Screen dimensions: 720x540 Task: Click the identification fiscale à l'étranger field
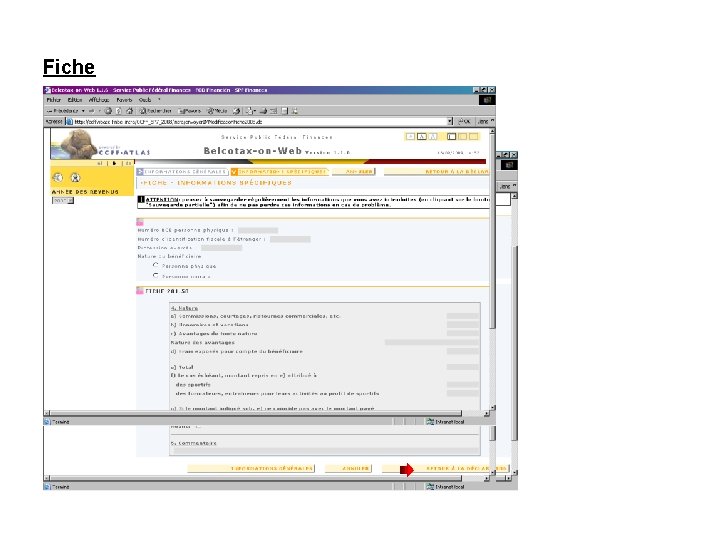pos(290,239)
